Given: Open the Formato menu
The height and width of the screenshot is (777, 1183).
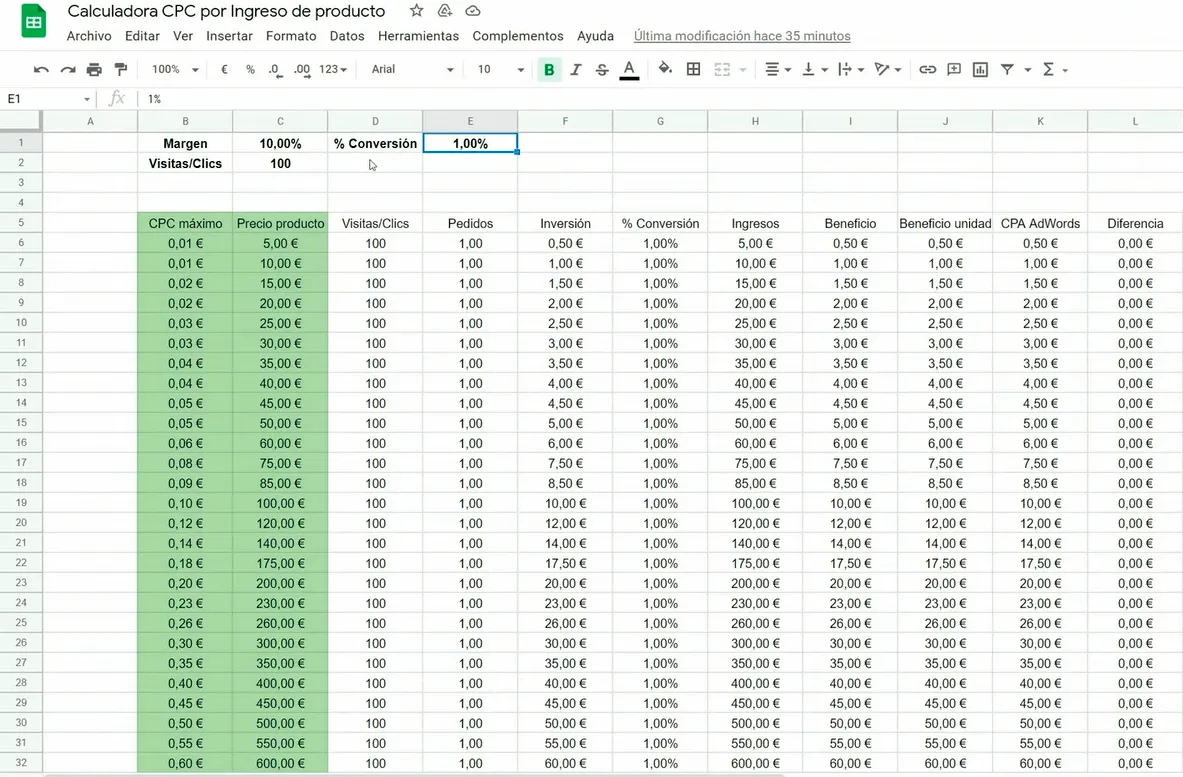Looking at the screenshot, I should coord(291,35).
